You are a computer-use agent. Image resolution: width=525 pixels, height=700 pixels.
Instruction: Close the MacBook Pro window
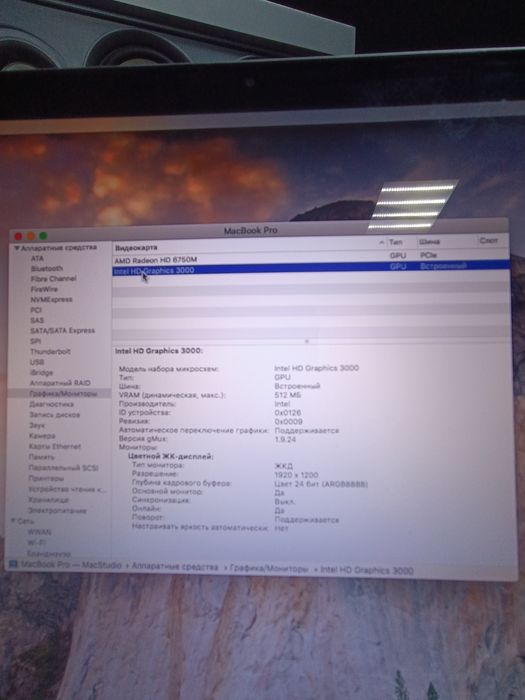[x=18, y=236]
